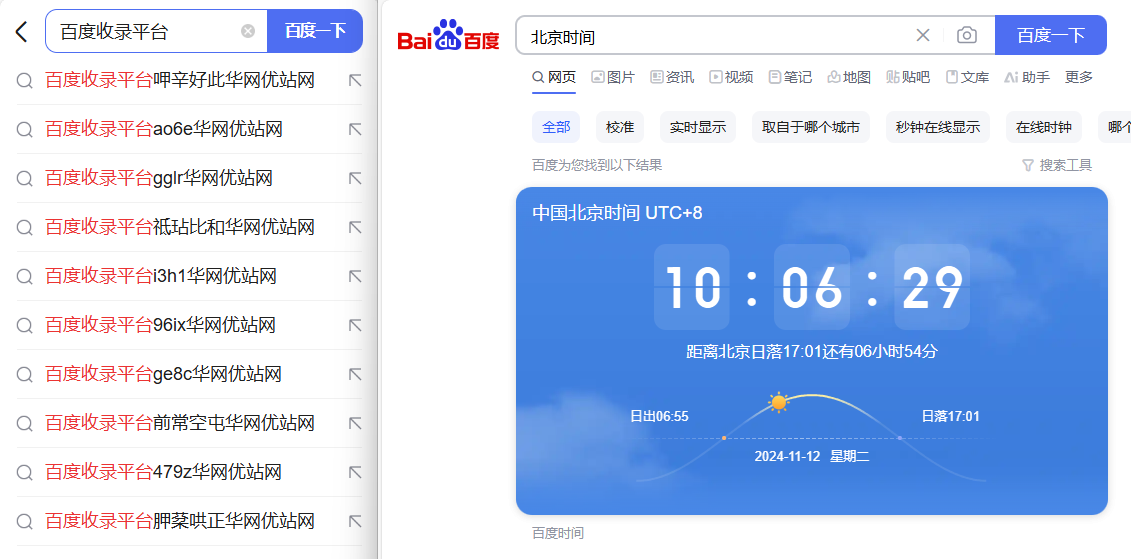This screenshot has width=1131, height=559.
Task: Click the search magnifier icon beside the ao6e suggestion
Action: [25, 130]
